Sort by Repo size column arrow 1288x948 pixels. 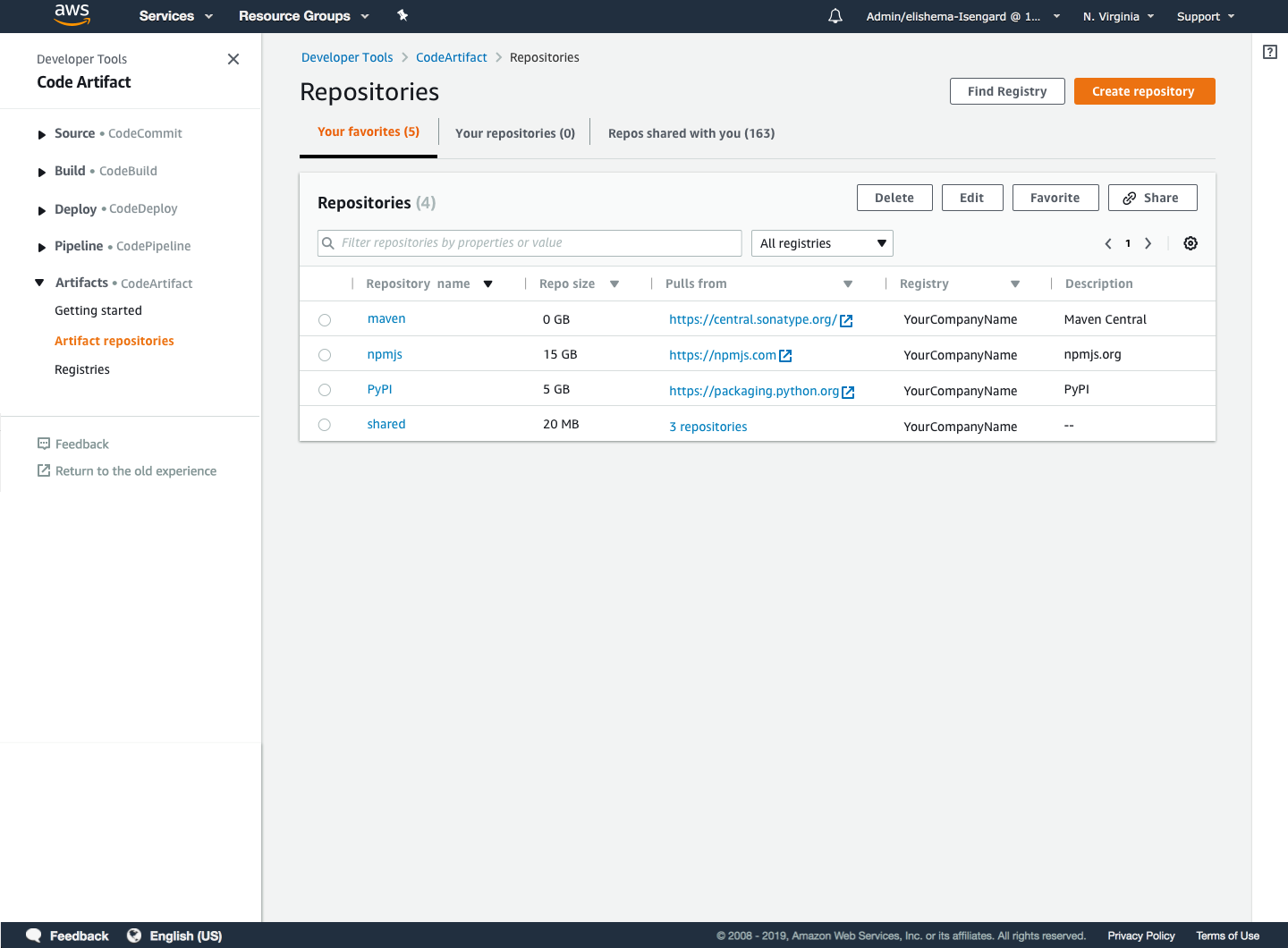point(614,284)
